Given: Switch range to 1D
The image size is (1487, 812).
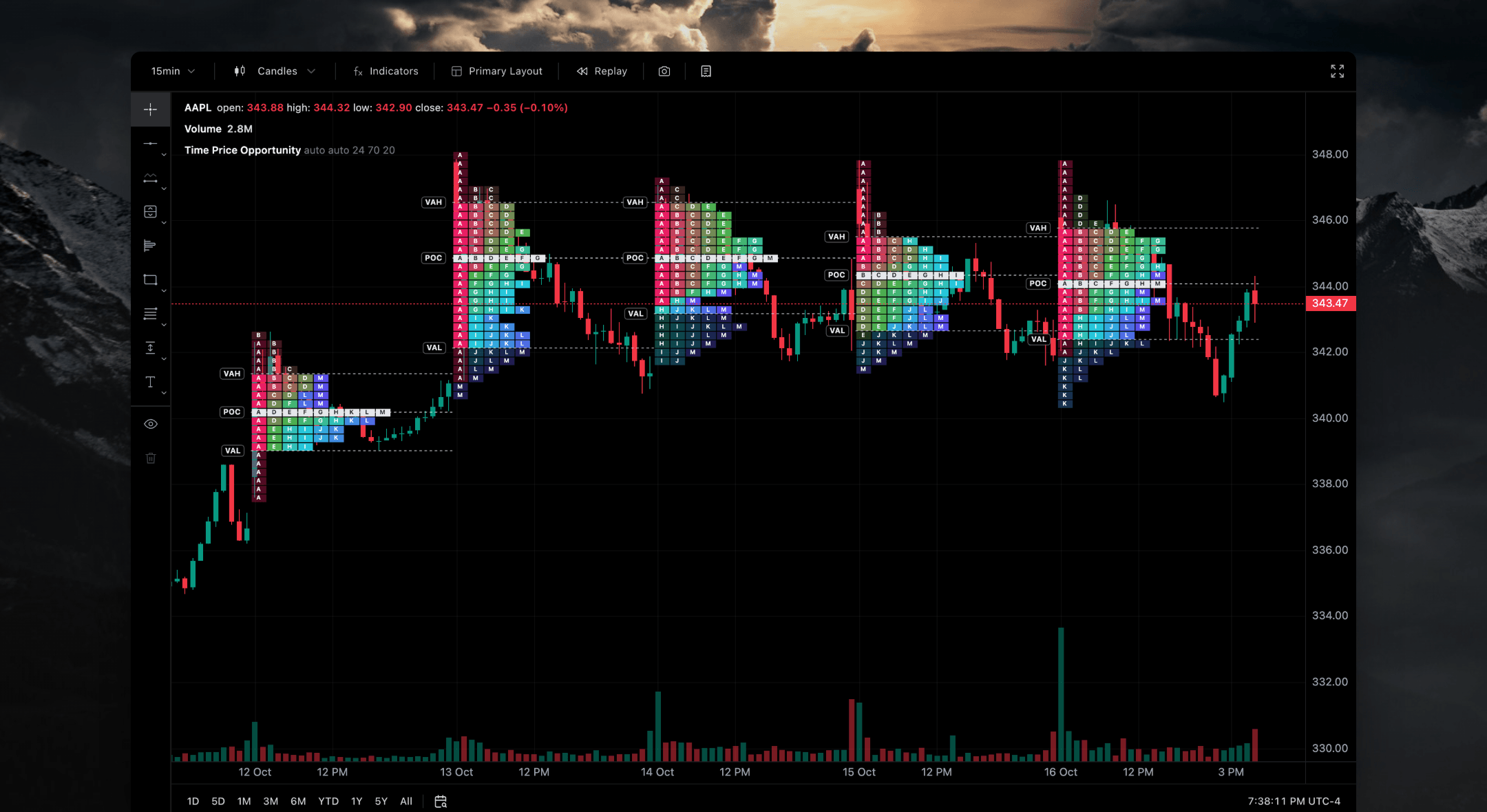Looking at the screenshot, I should pyautogui.click(x=193, y=801).
